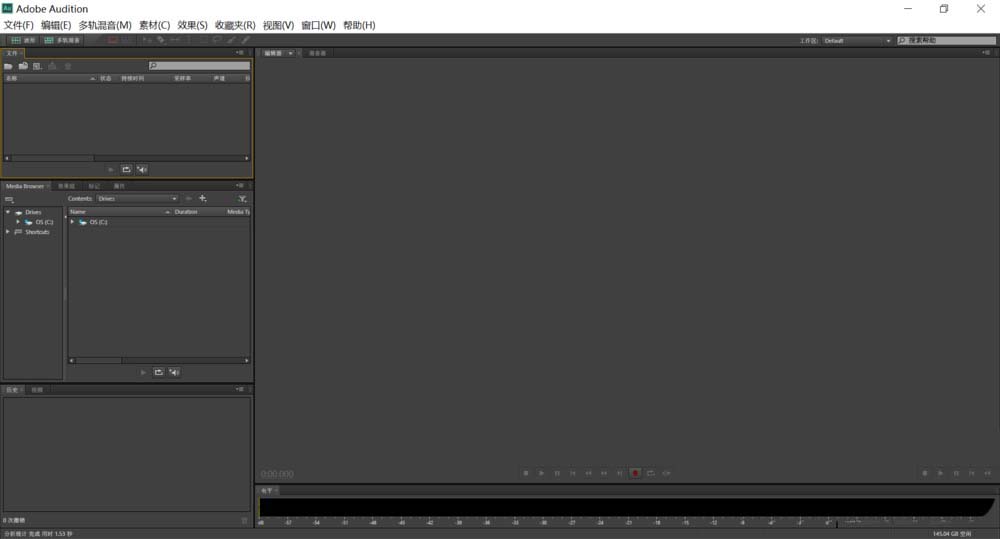Viewport: 1000px width, 539px height.
Task: Click the 搜索帮助 search box
Action: coord(946,40)
